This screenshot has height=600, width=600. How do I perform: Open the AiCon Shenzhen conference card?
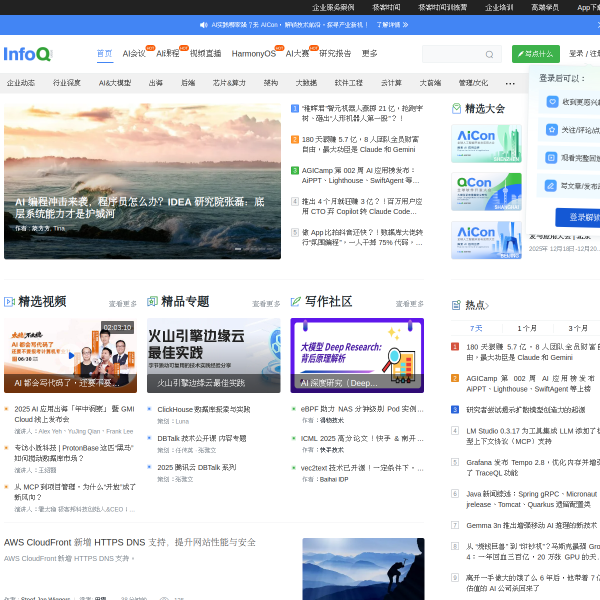pos(486,143)
